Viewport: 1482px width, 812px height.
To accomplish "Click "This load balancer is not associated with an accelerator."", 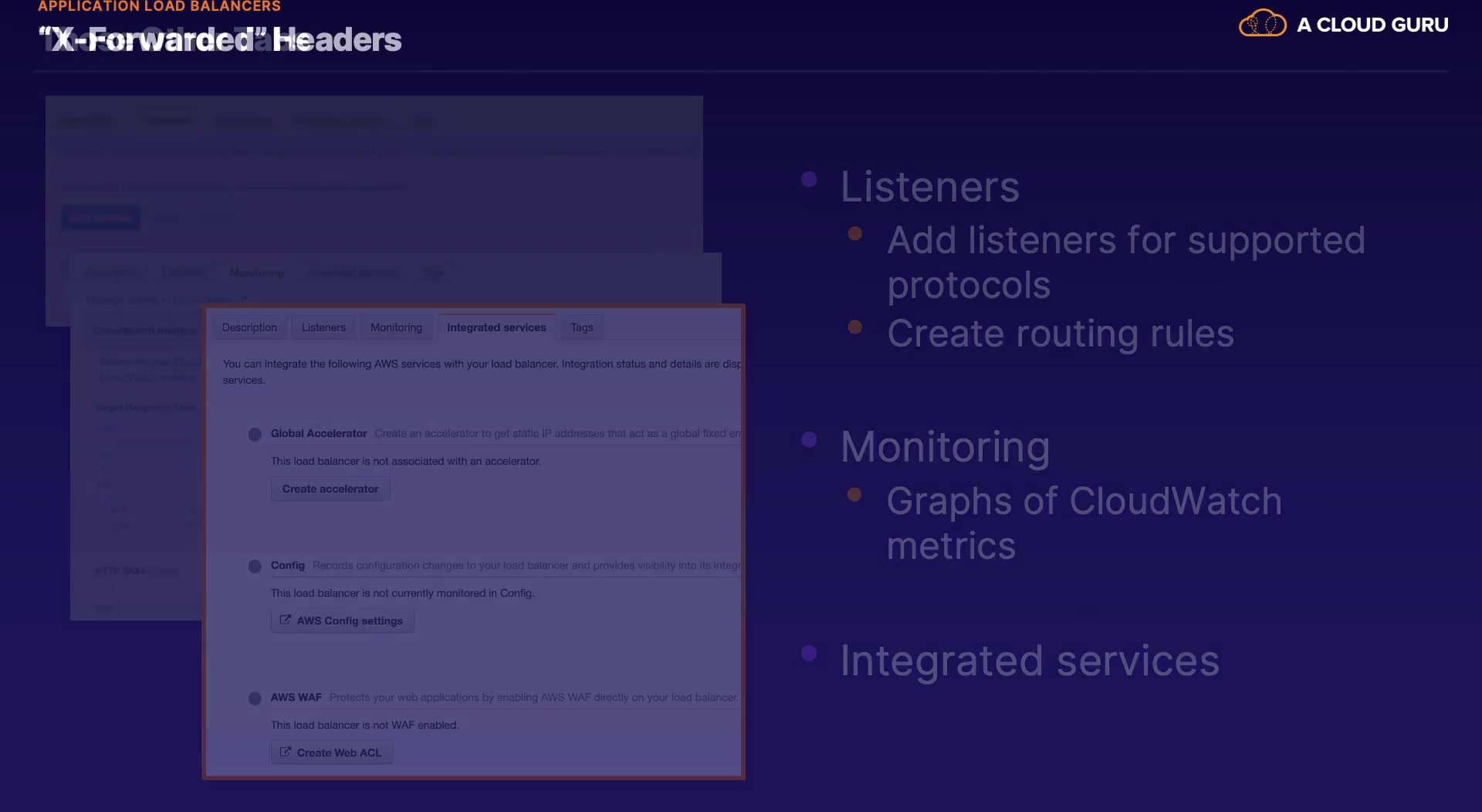I will 406,462.
